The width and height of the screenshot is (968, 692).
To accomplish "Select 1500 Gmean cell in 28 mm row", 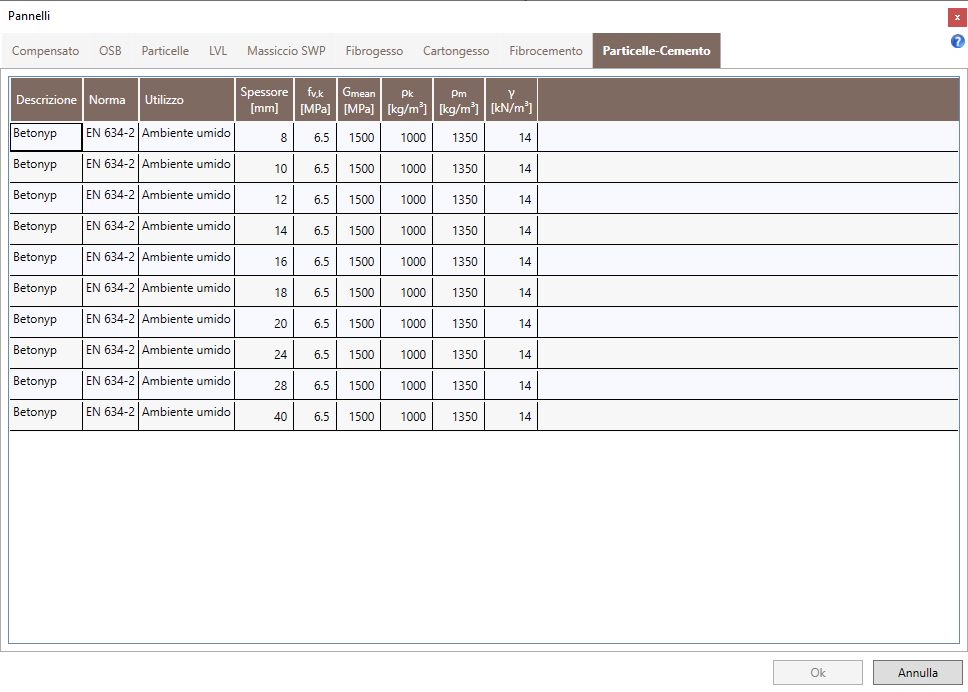I will [359, 385].
